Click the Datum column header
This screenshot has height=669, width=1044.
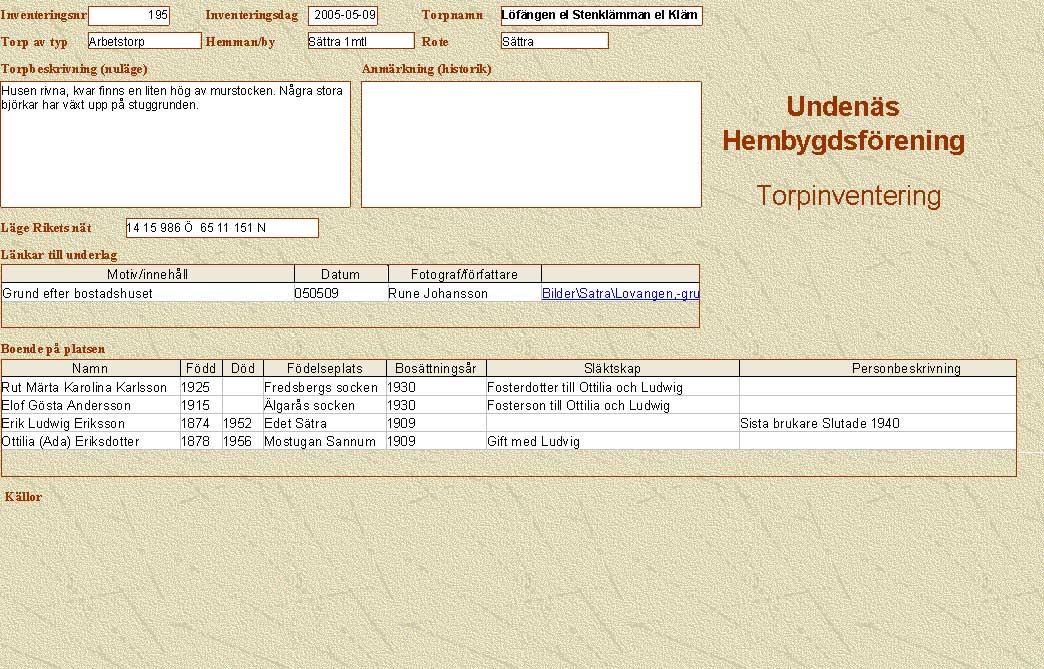coord(340,274)
